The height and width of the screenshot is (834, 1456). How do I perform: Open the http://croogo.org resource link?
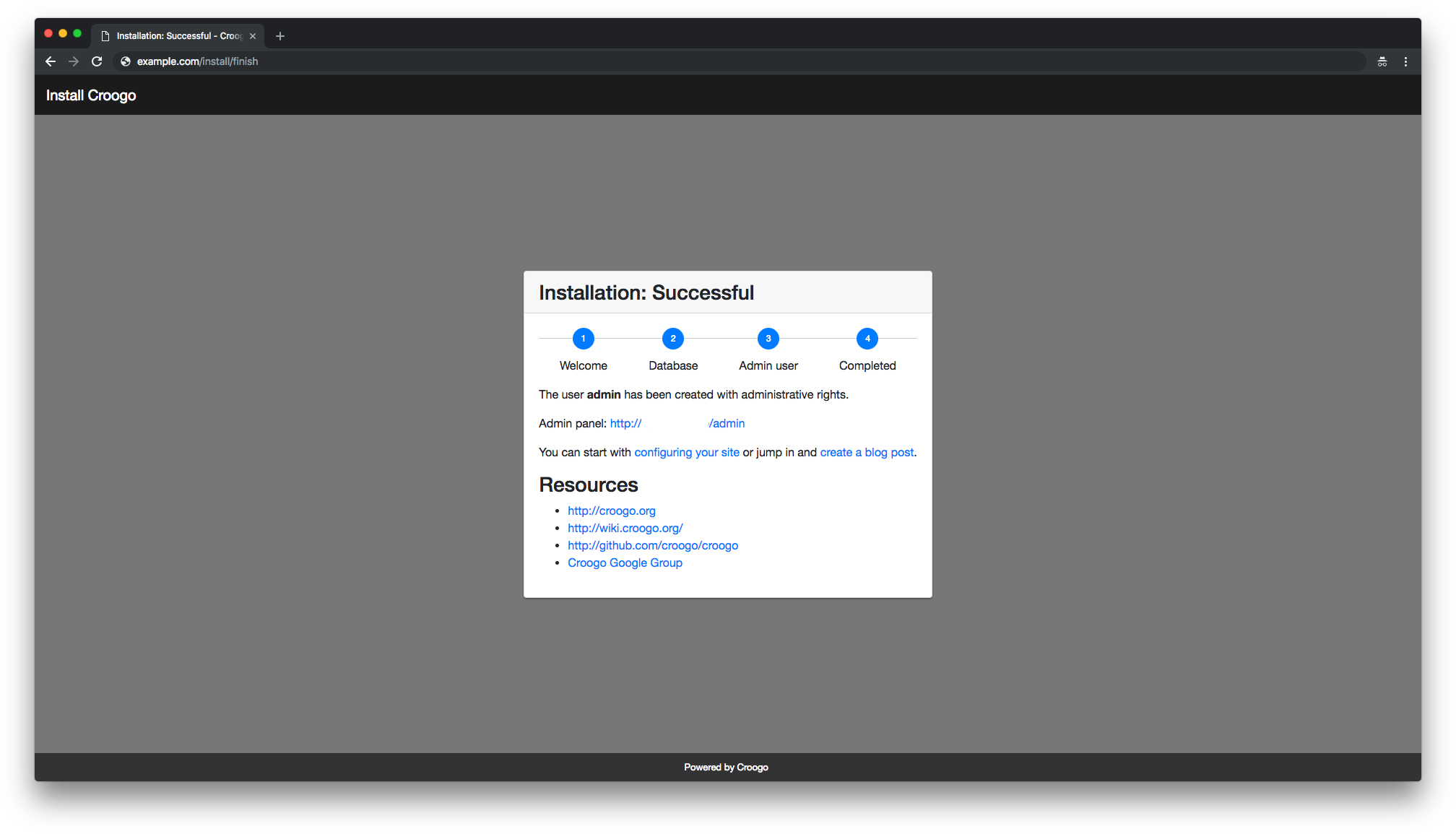coord(612,511)
